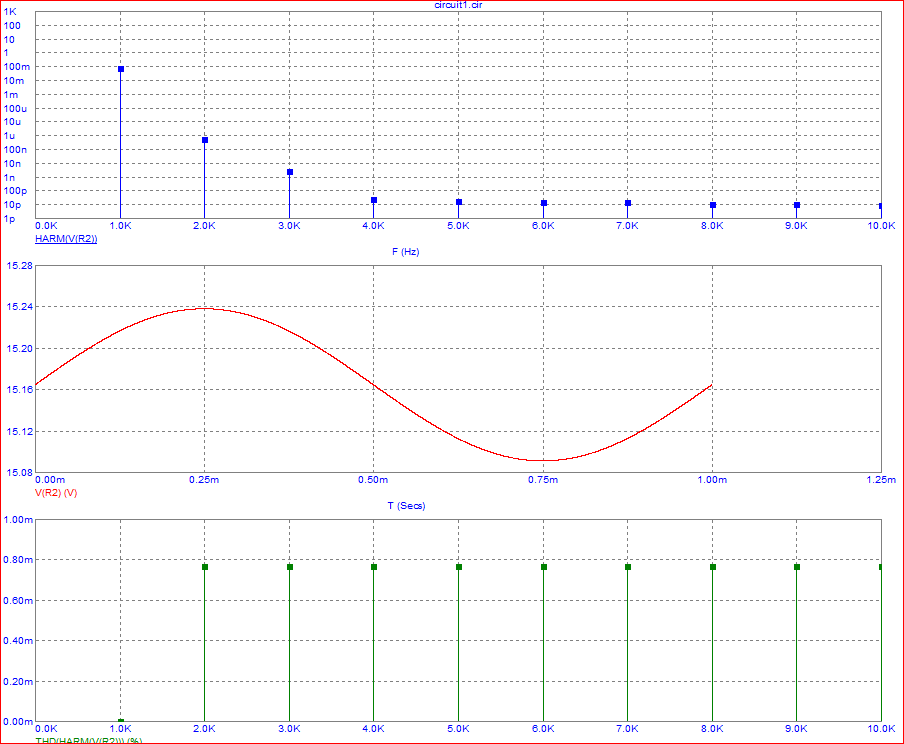Select the green THD marker at 7.0K
Viewport: 904px width, 744px height.
click(628, 568)
